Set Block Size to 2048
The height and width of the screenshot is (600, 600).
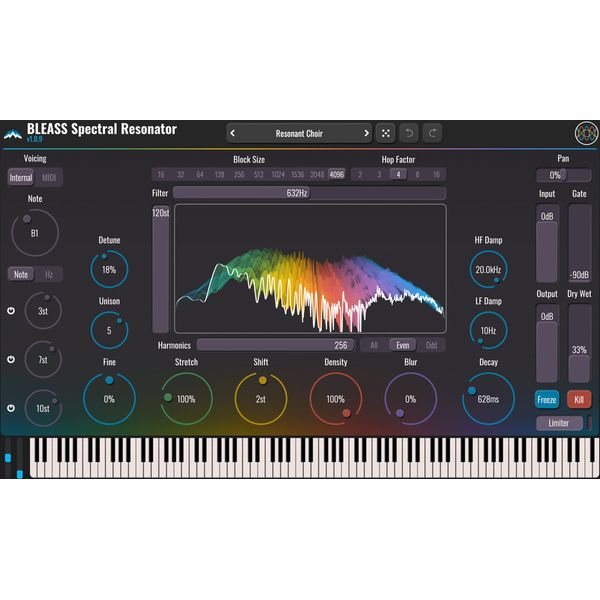pyautogui.click(x=317, y=174)
